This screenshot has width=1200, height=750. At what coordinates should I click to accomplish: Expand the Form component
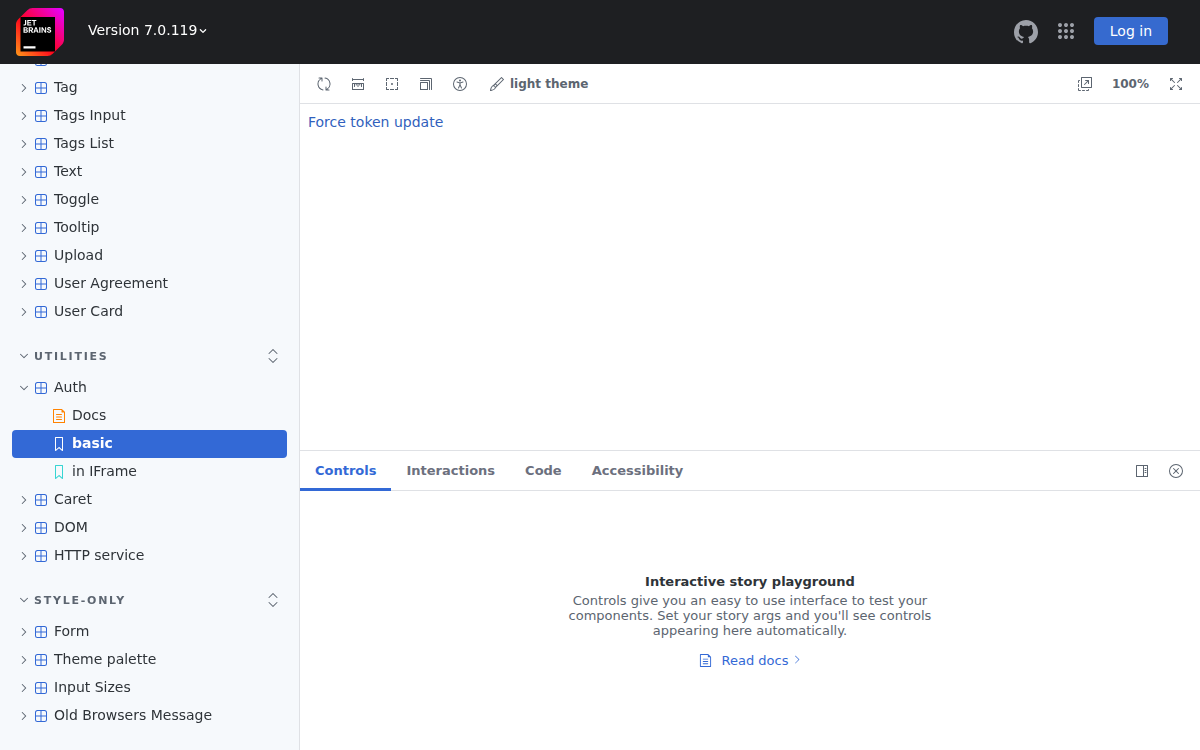[x=150, y=631]
